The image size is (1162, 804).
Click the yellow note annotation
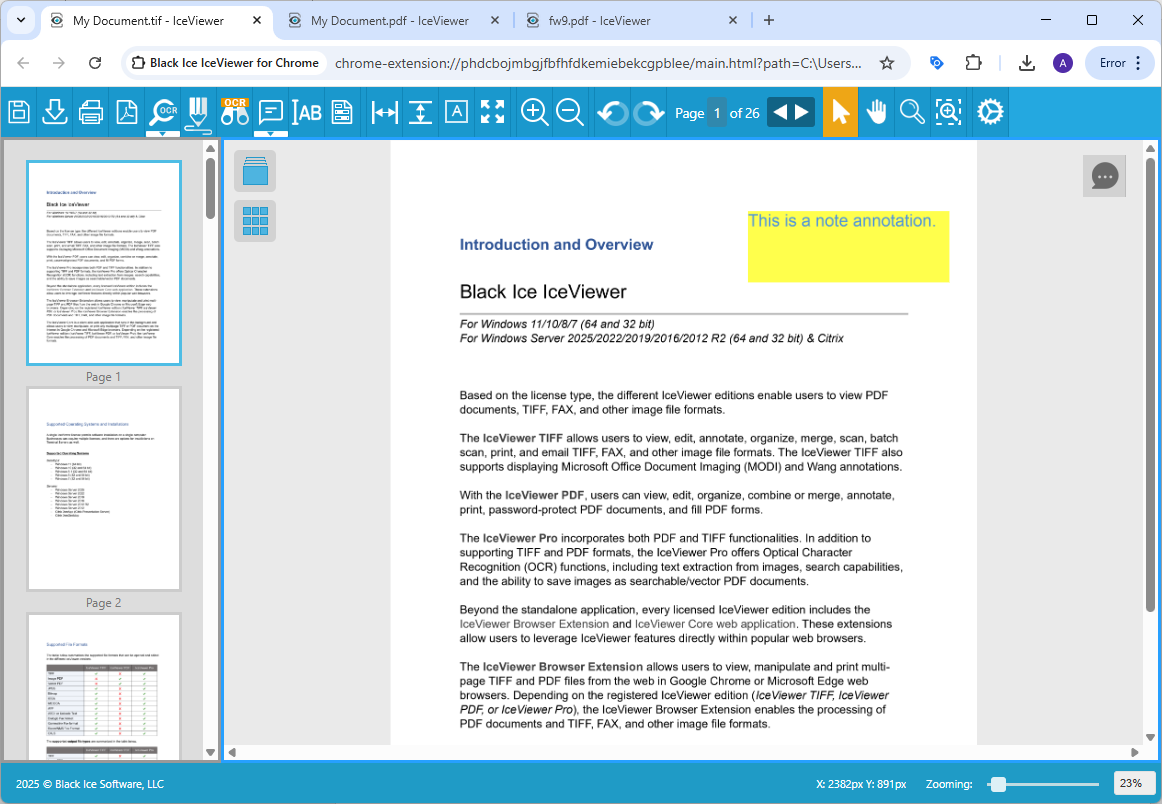pyautogui.click(x=848, y=247)
